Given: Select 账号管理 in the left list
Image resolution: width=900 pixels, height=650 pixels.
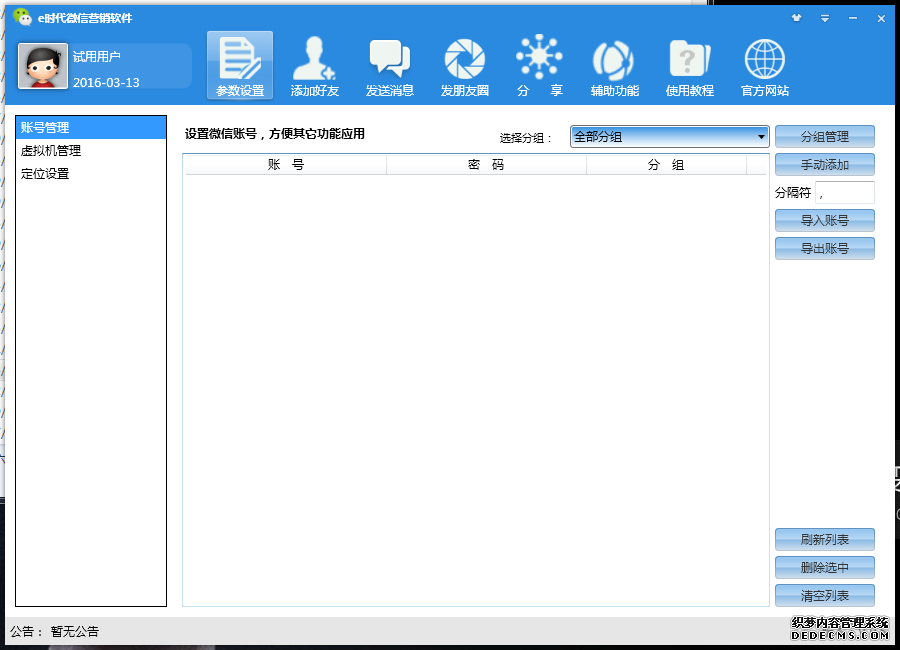Looking at the screenshot, I should pyautogui.click(x=91, y=127).
